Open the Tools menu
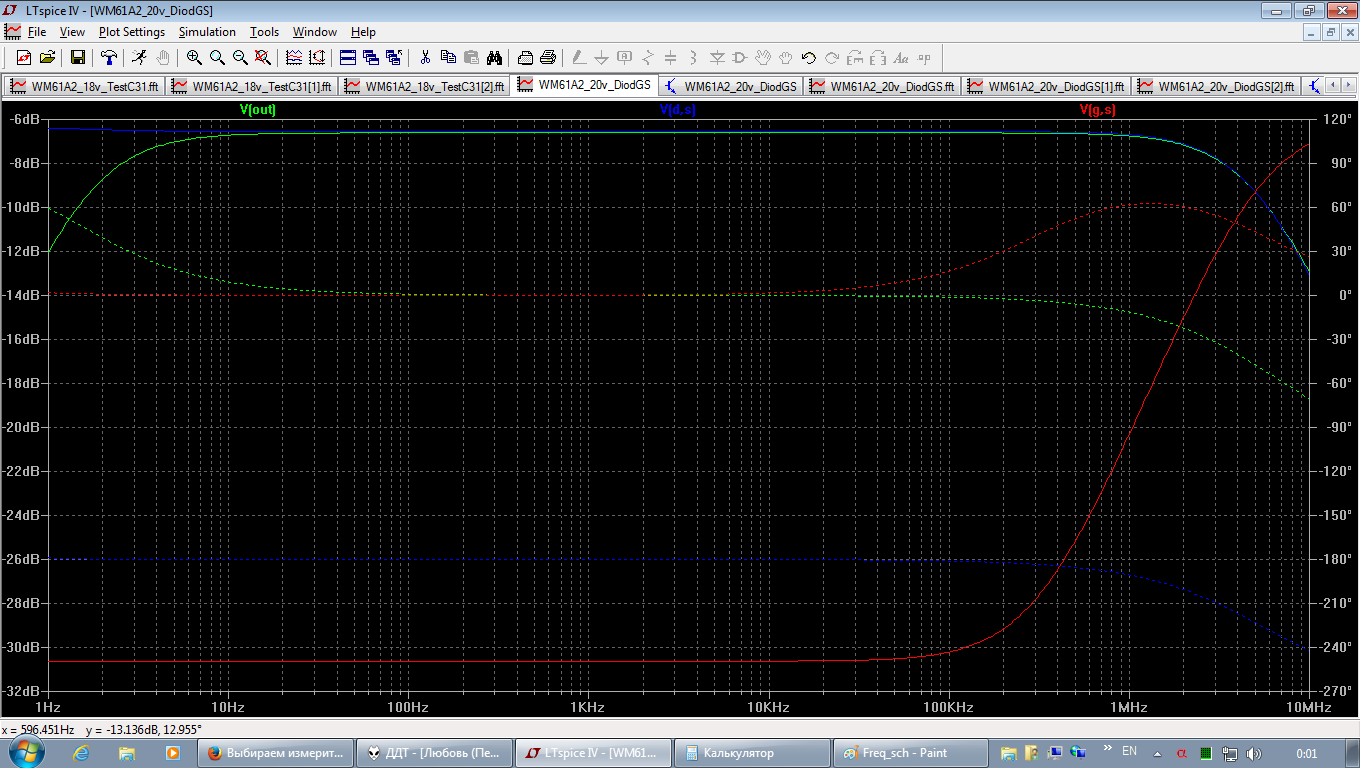The width and height of the screenshot is (1360, 768). tap(264, 32)
